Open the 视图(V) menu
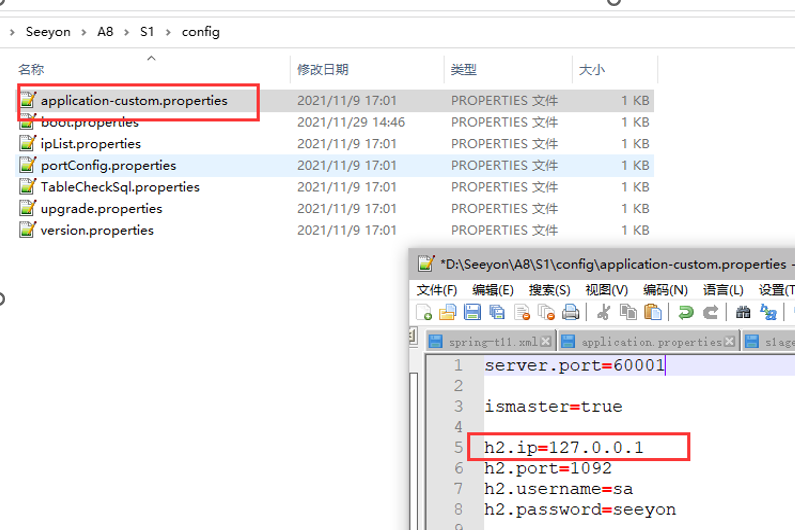 point(606,290)
